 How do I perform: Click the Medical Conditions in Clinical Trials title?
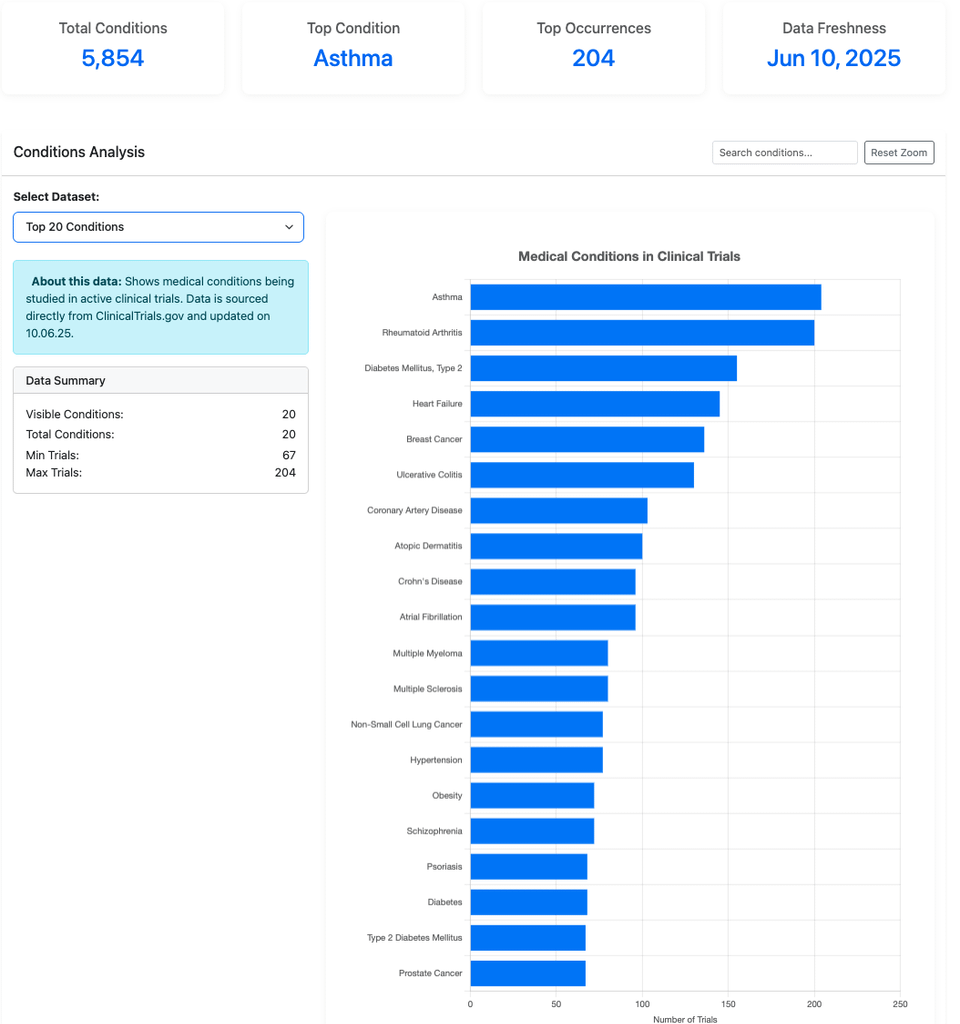click(629, 256)
